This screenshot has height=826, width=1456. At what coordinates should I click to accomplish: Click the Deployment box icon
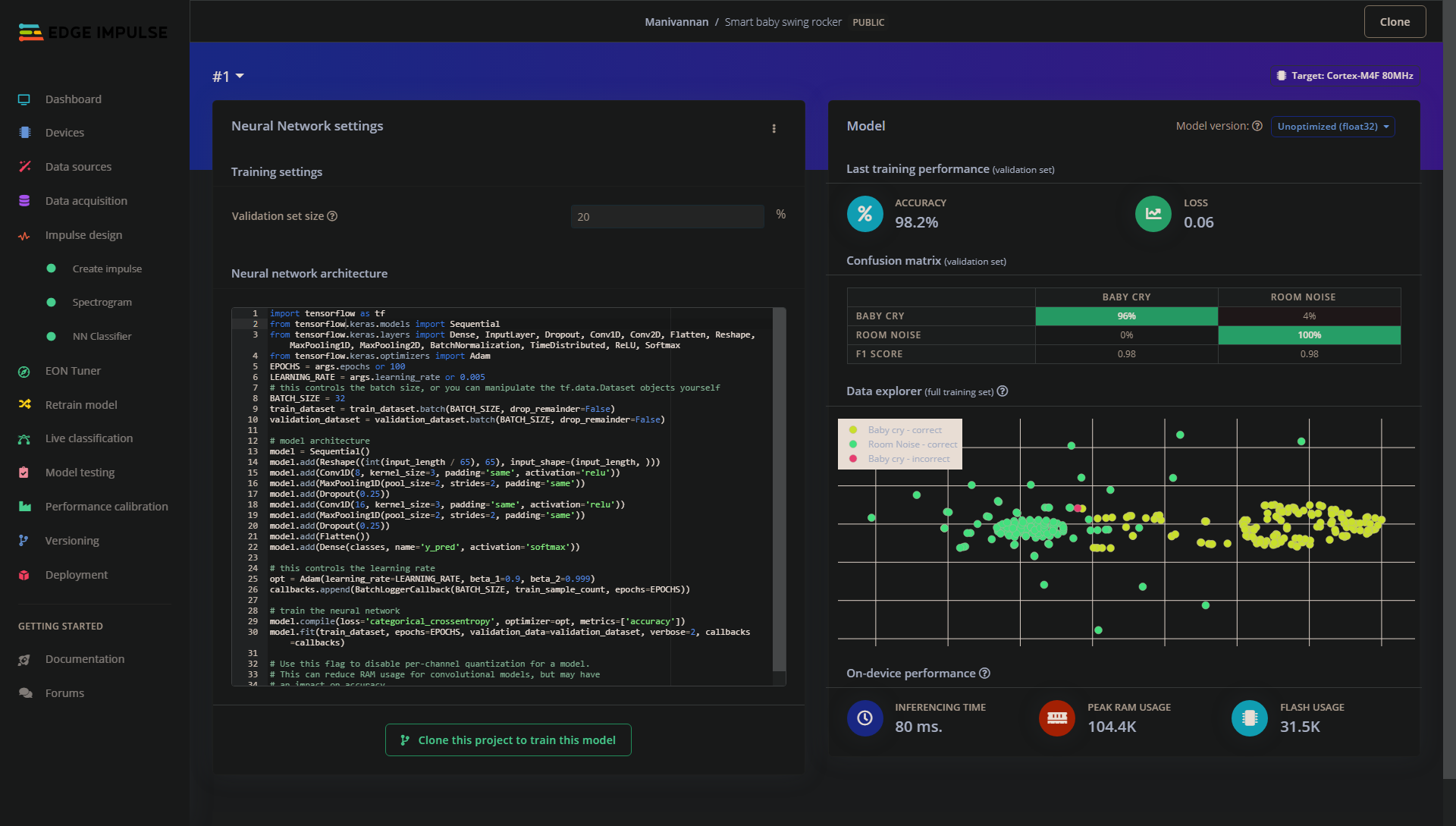coord(24,576)
